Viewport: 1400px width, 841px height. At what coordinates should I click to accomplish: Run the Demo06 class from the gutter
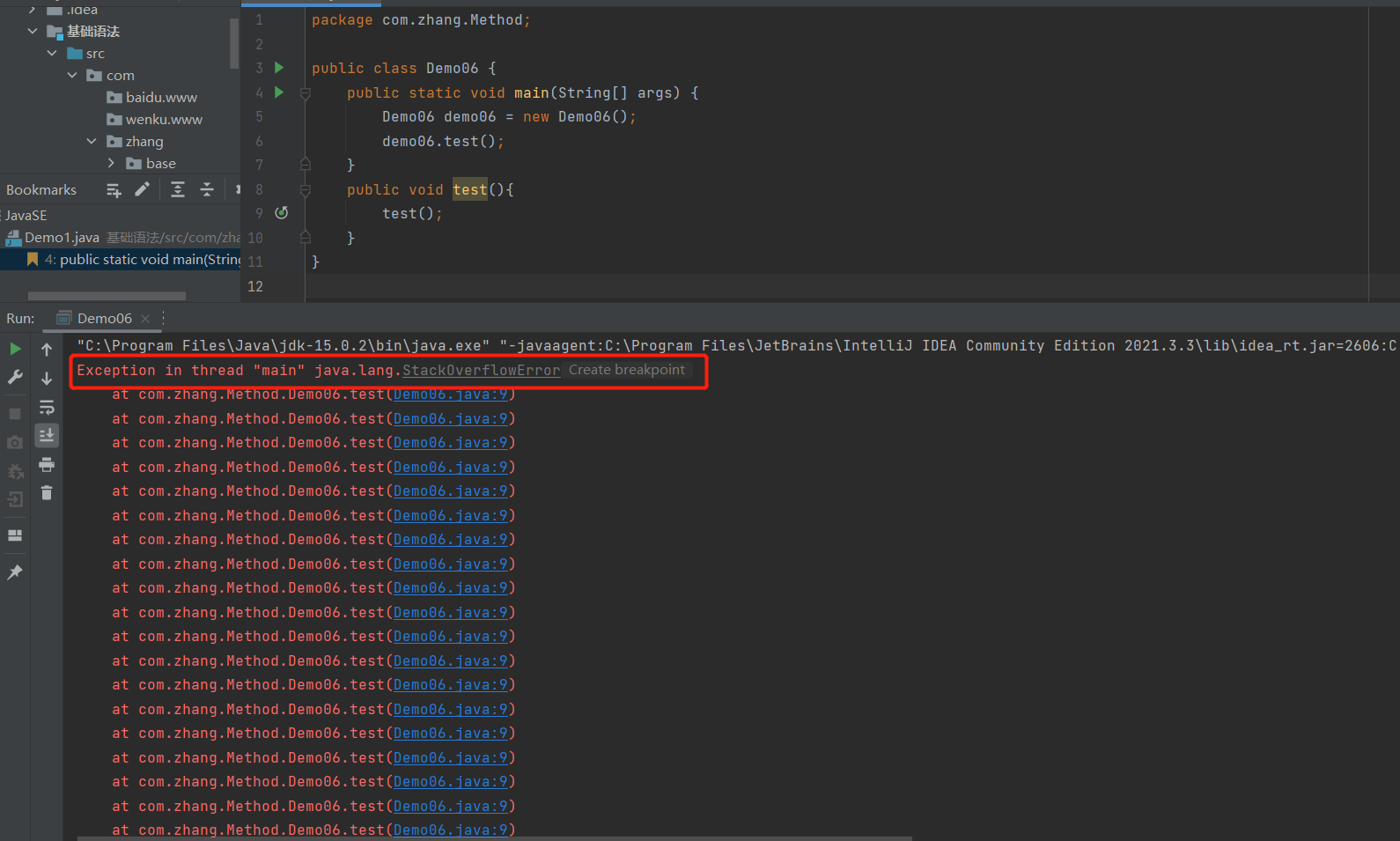[x=279, y=68]
